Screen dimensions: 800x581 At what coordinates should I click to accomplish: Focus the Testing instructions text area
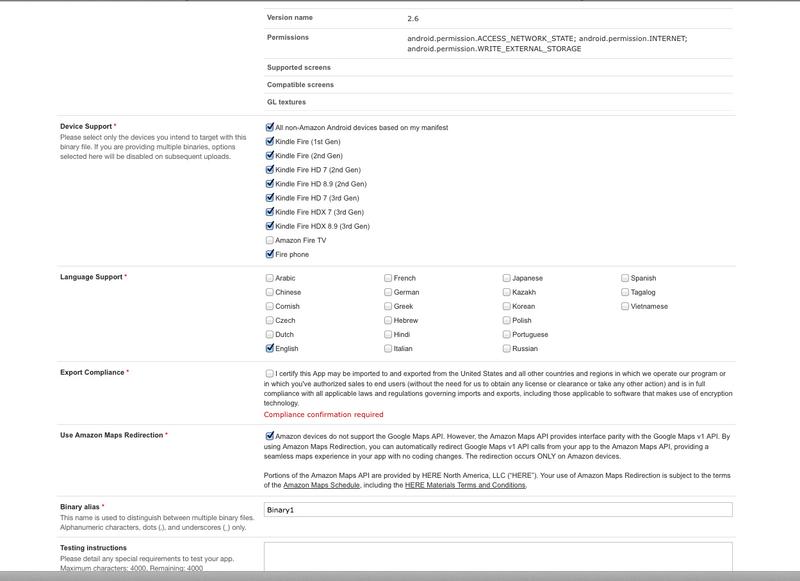pyautogui.click(x=498, y=557)
